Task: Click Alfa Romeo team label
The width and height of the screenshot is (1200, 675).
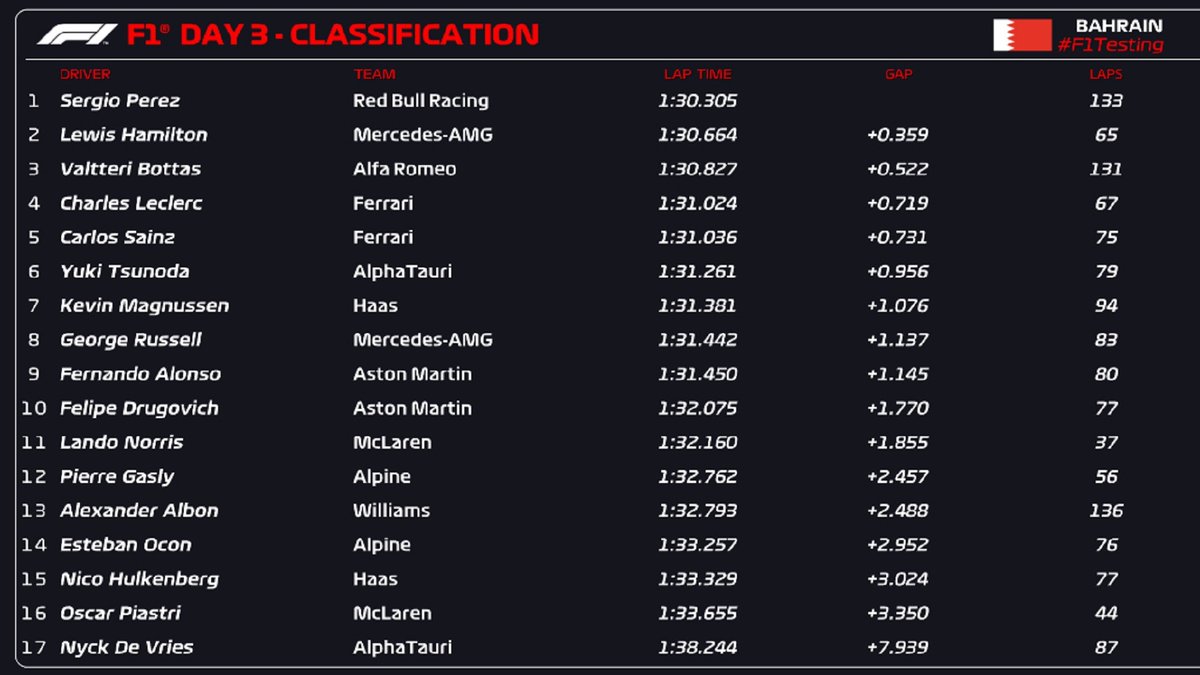Action: point(404,169)
